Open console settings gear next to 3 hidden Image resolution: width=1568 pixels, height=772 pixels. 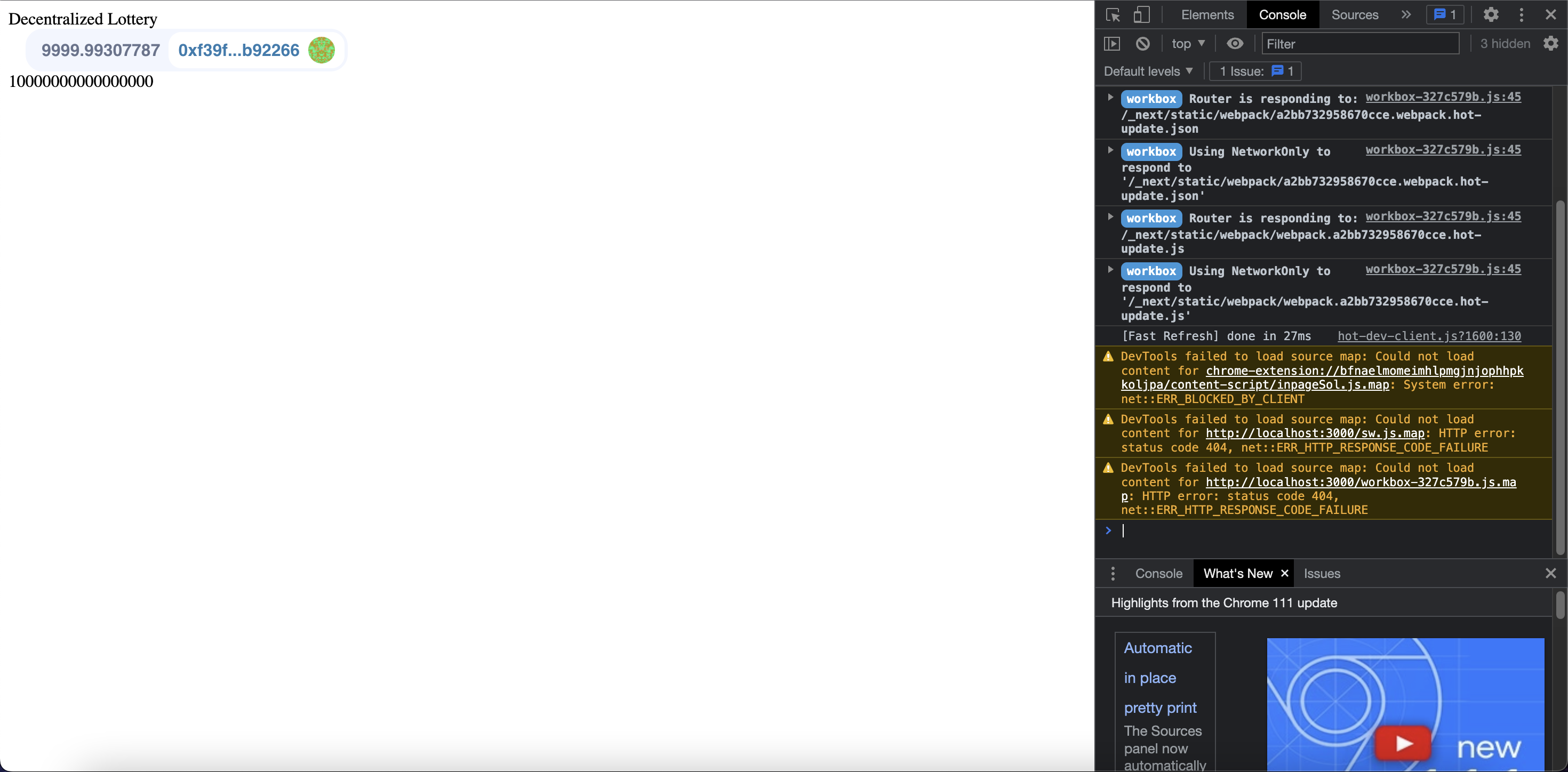1550,44
